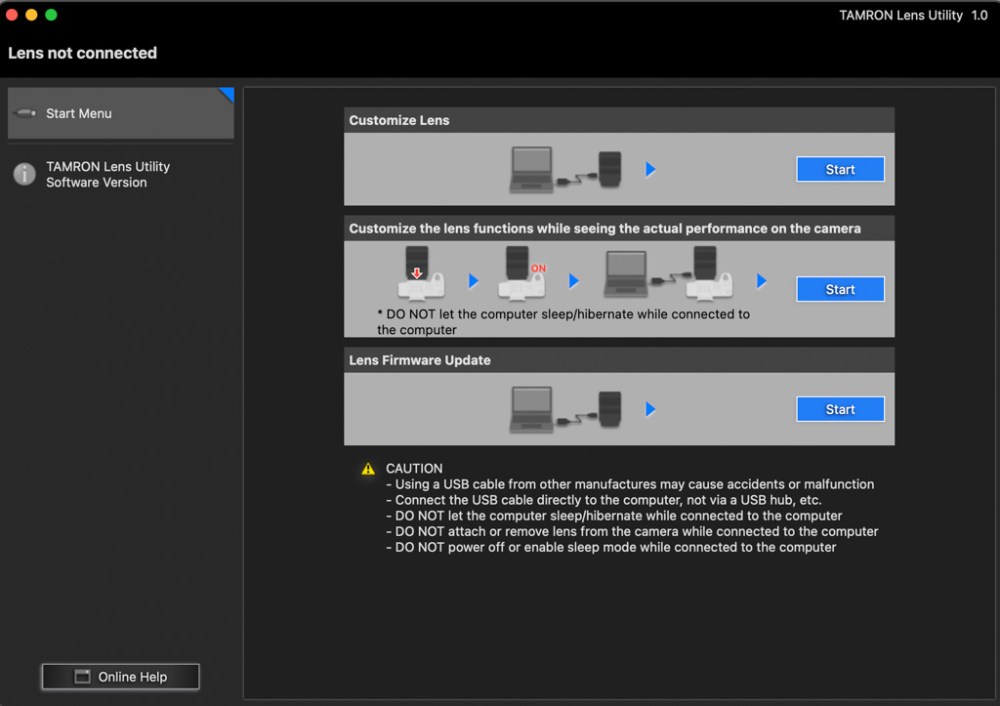The height and width of the screenshot is (706, 1000).
Task: Click the mount-lens-on-camera icon with red arrow
Action: pyautogui.click(x=420, y=273)
